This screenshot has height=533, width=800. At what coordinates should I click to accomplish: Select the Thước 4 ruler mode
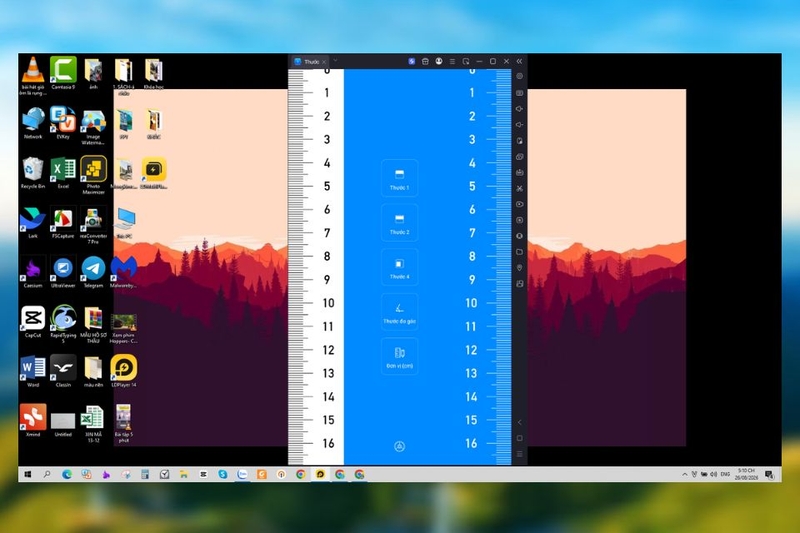click(x=399, y=267)
